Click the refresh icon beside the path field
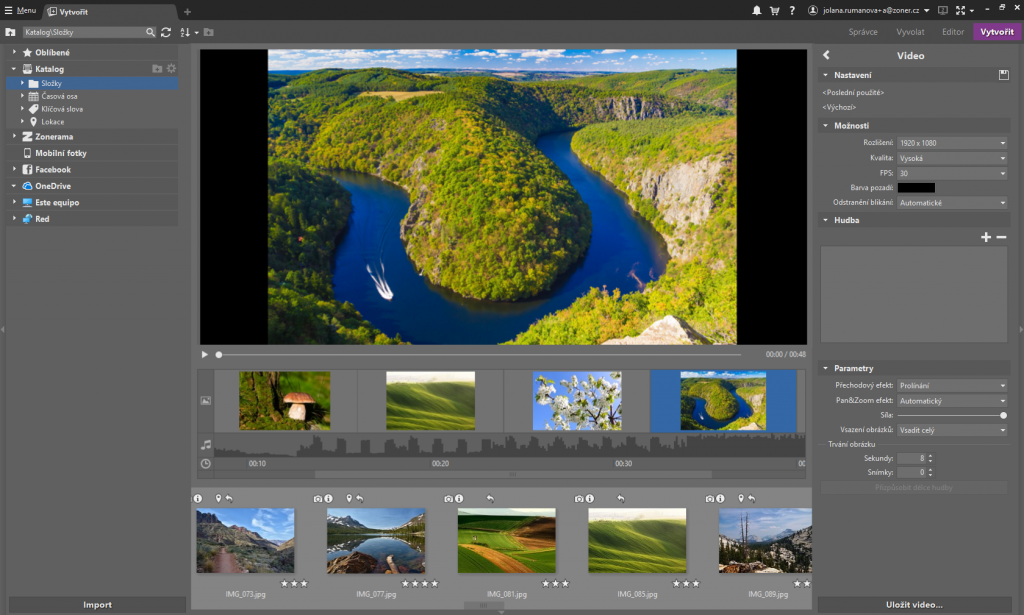Image resolution: width=1024 pixels, height=615 pixels. tap(166, 32)
